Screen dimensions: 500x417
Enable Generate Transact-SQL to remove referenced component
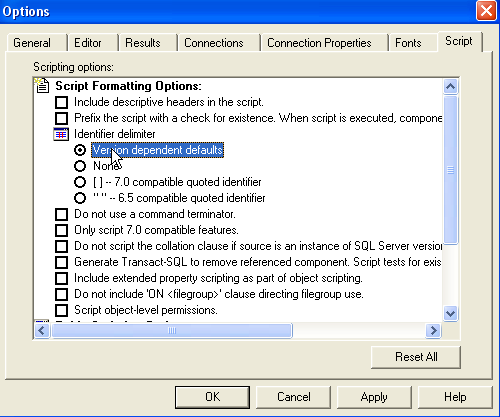61,262
